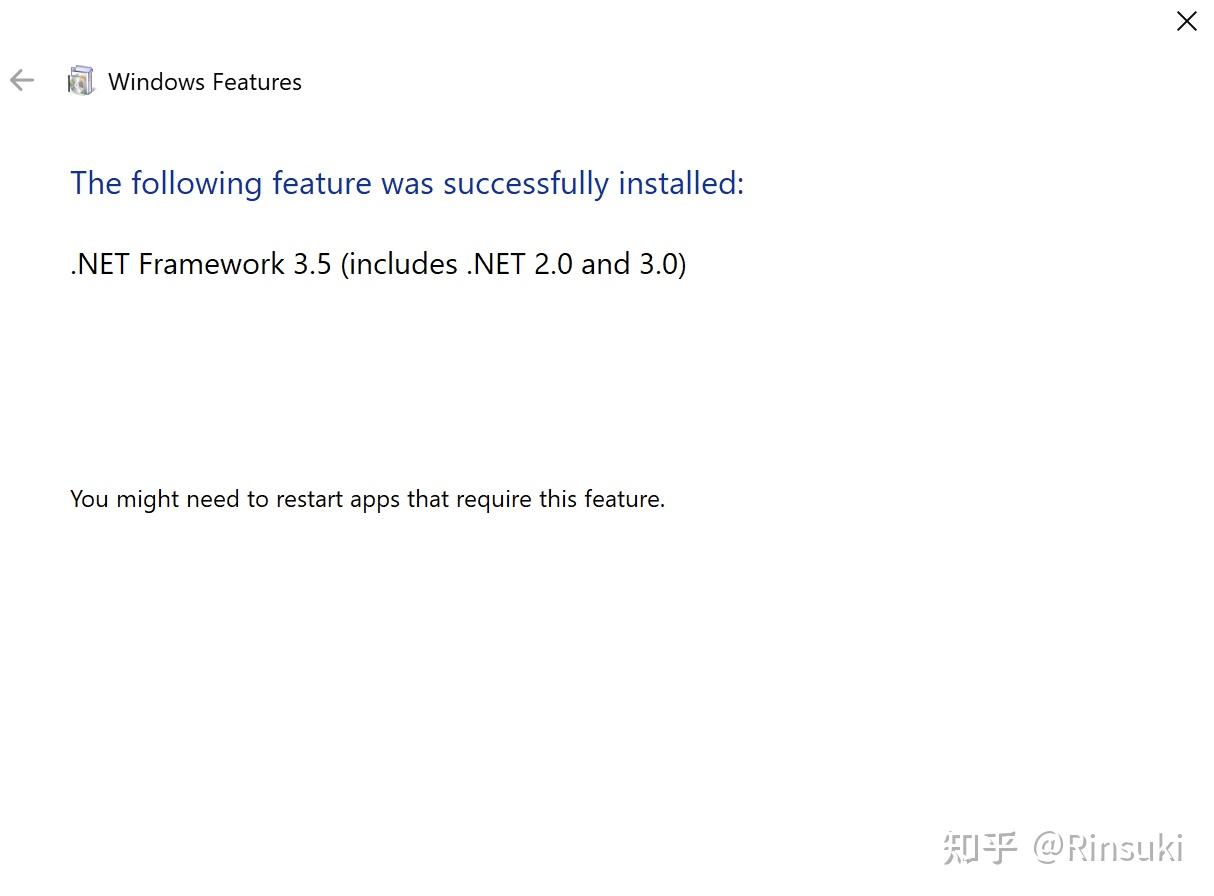
Task: Click the restart apps notice message
Action: click(367, 498)
